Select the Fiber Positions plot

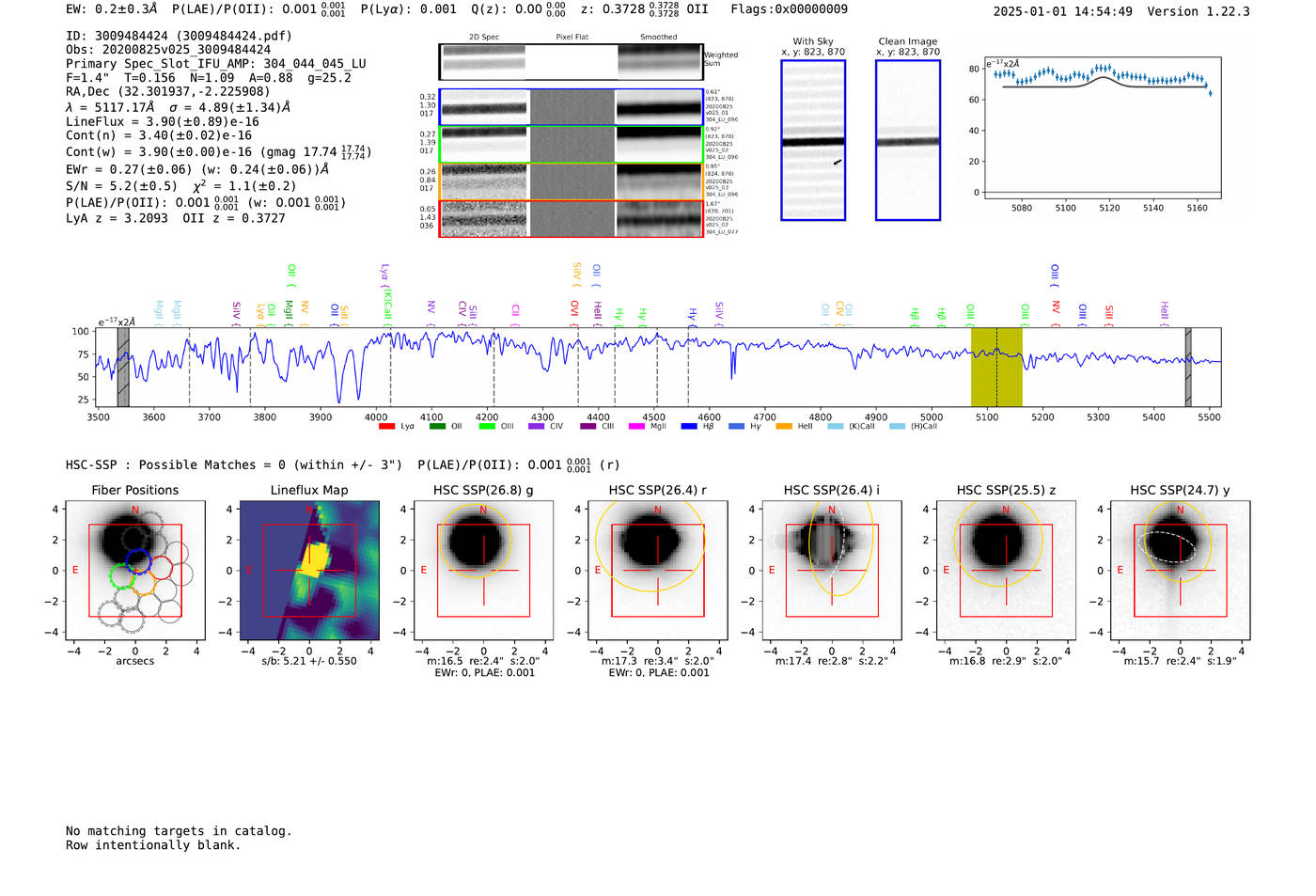[x=135, y=571]
